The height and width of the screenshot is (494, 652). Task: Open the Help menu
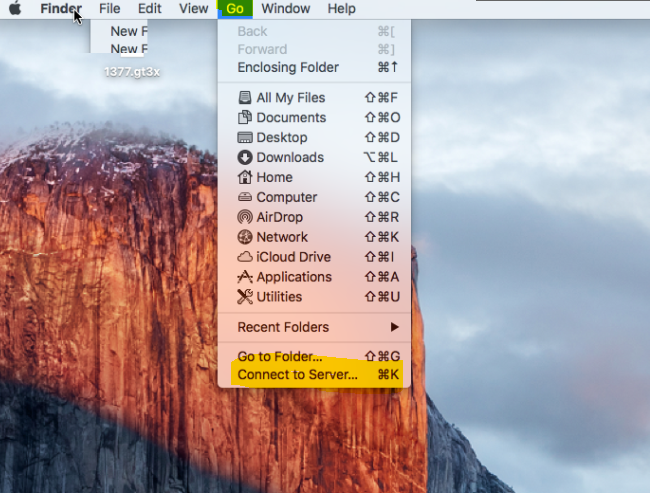341,8
